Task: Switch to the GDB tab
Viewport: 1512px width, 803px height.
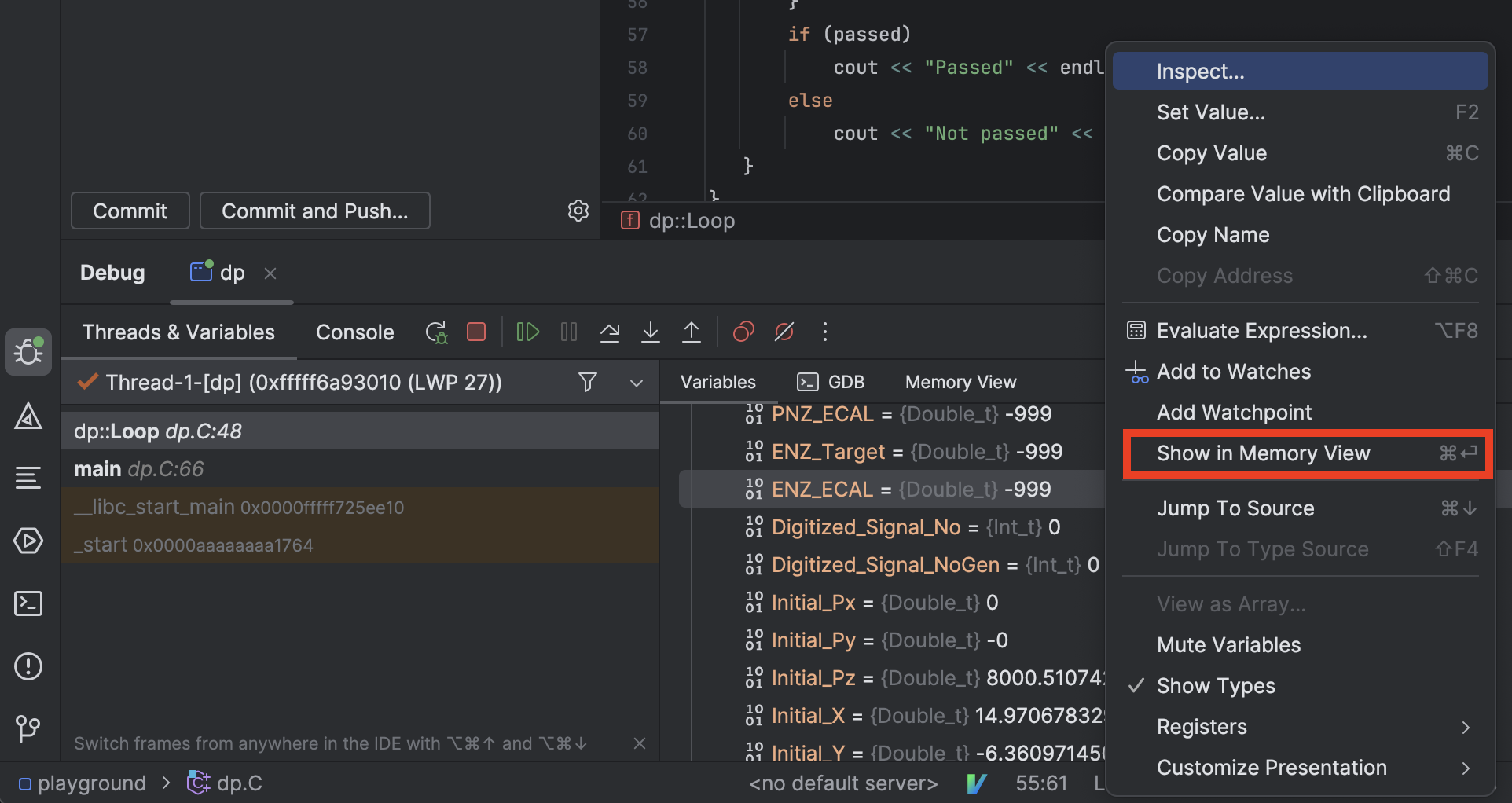Action: [831, 382]
